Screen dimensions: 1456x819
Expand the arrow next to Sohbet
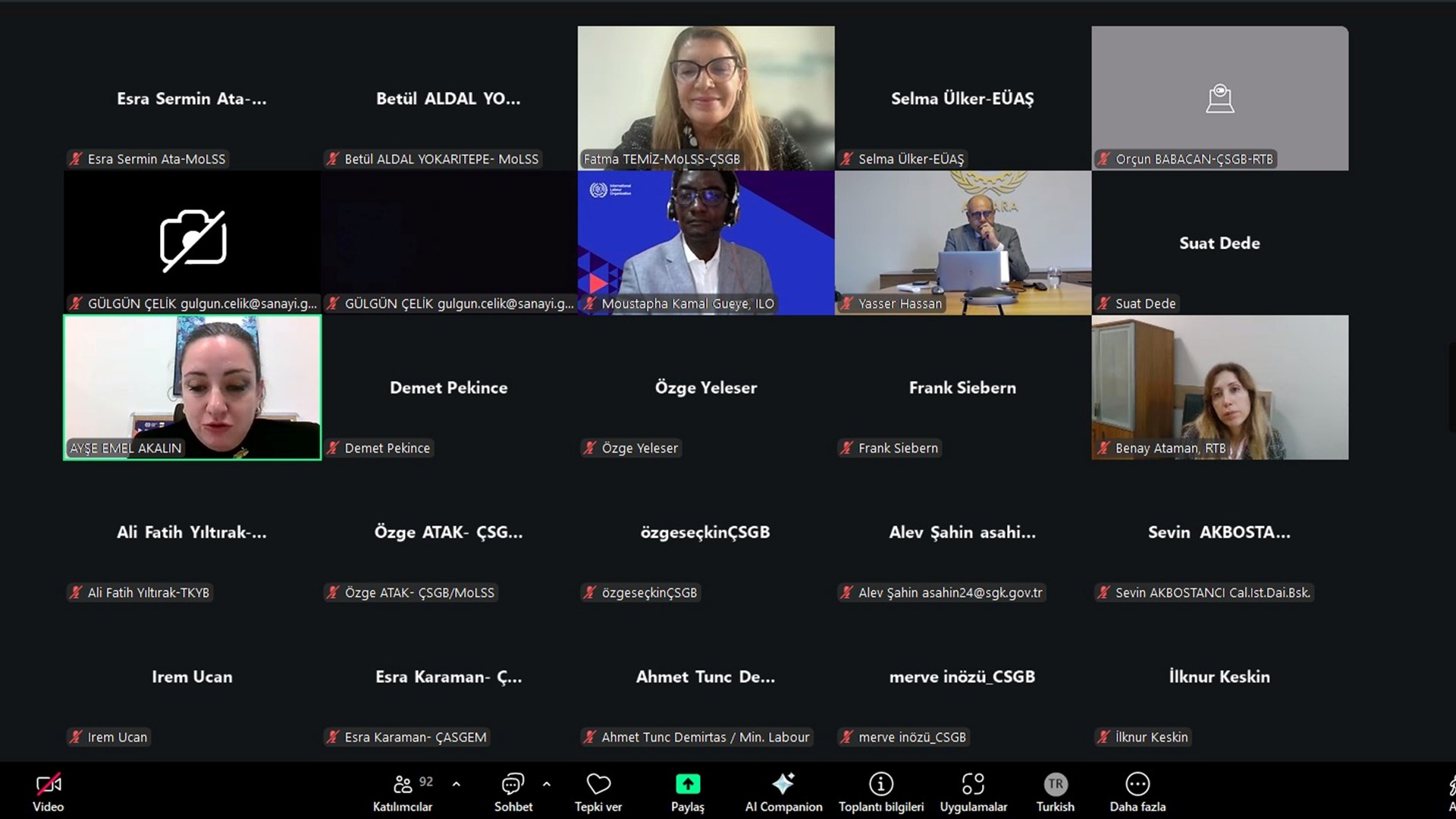click(x=546, y=784)
